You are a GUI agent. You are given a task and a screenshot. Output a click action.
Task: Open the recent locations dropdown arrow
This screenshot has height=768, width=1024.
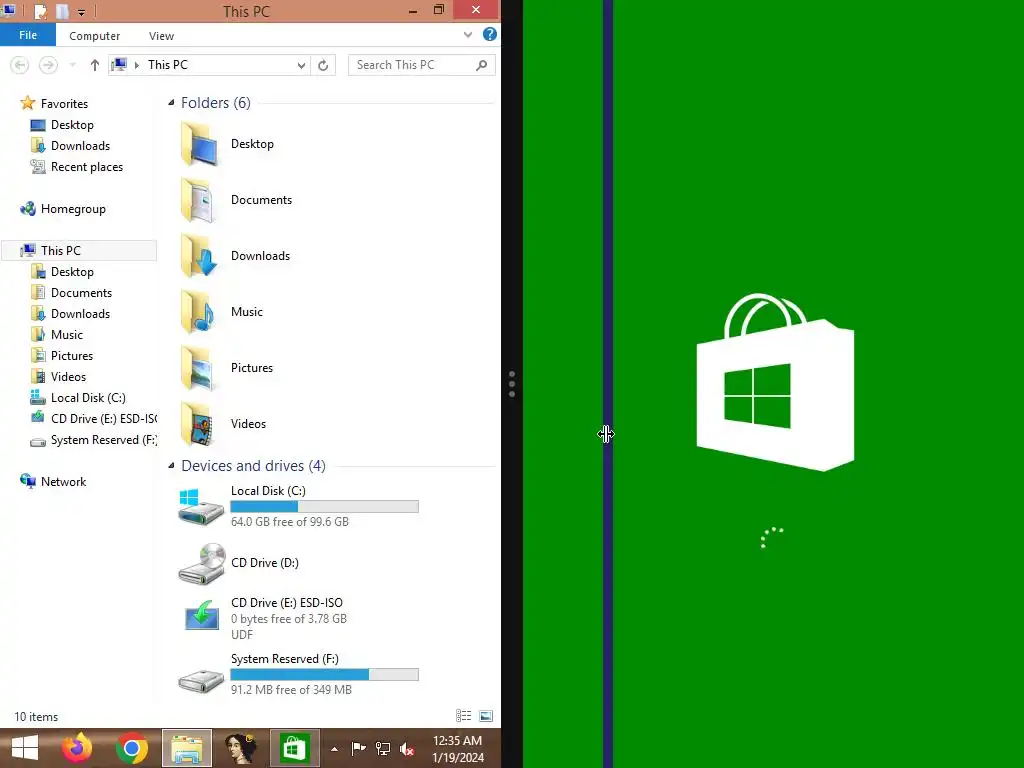tap(72, 65)
